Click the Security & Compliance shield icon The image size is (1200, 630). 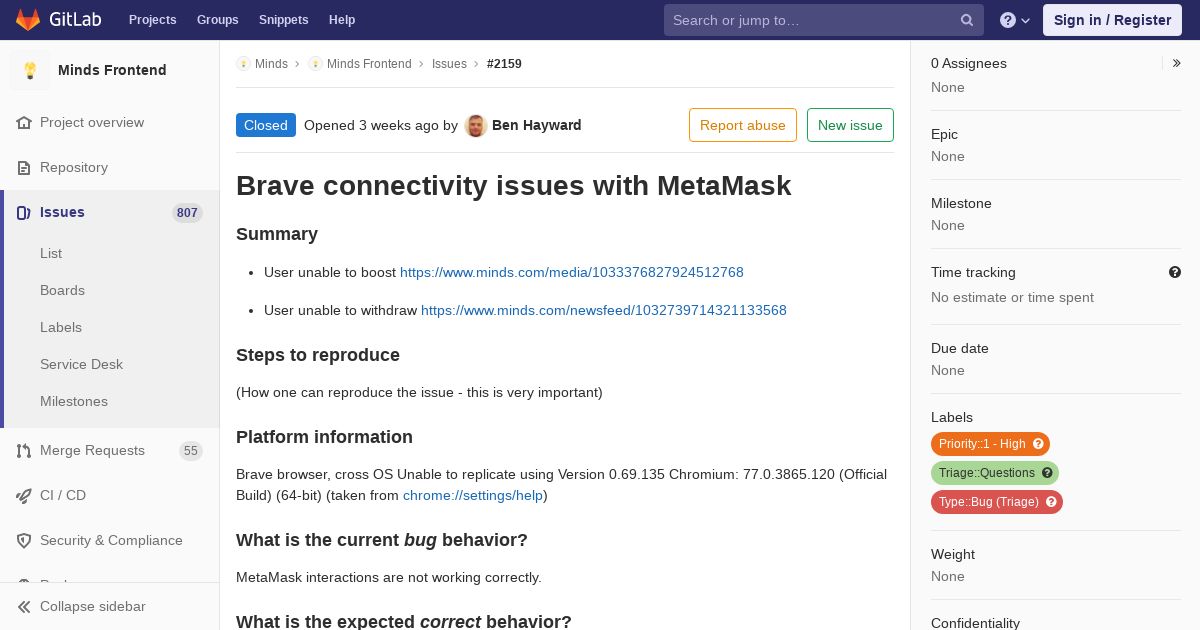[x=24, y=541]
